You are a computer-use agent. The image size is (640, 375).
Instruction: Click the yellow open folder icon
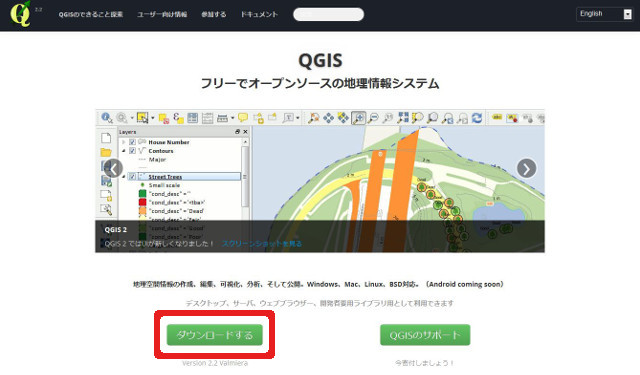106,152
